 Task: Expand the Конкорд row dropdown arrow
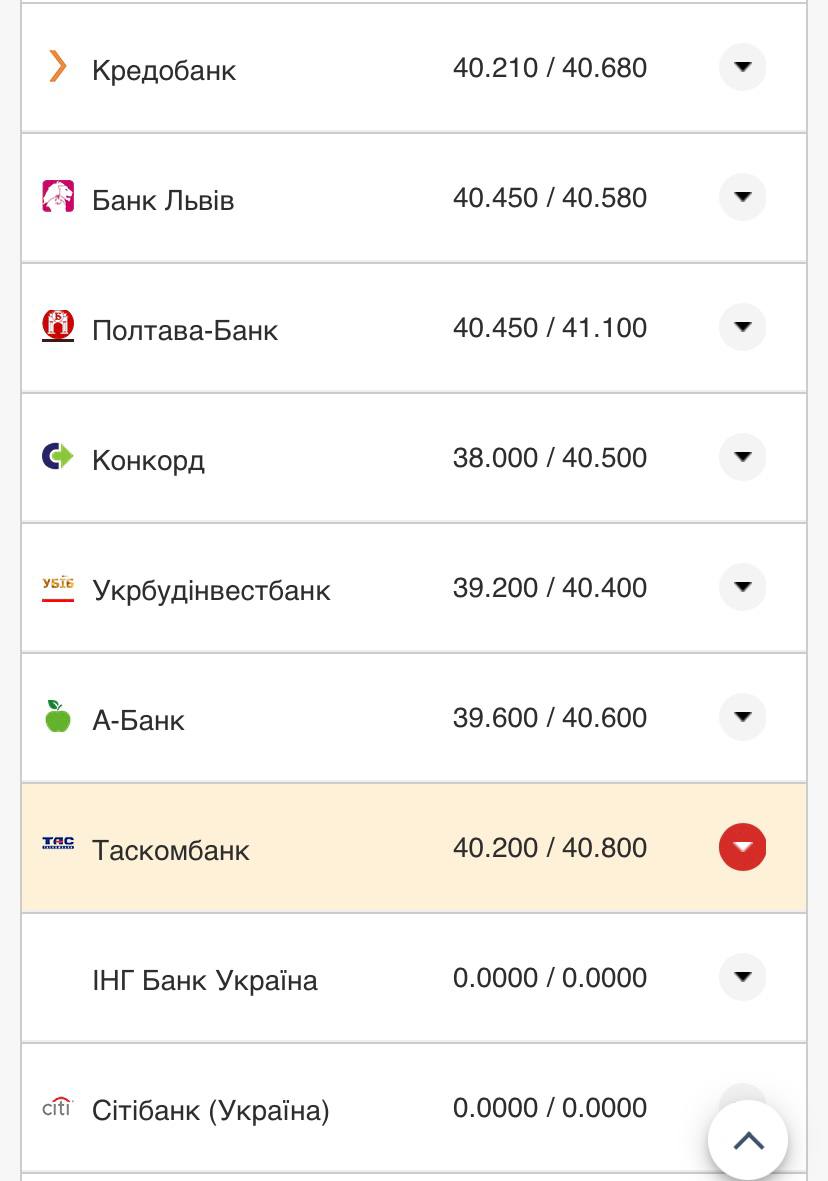pos(742,457)
